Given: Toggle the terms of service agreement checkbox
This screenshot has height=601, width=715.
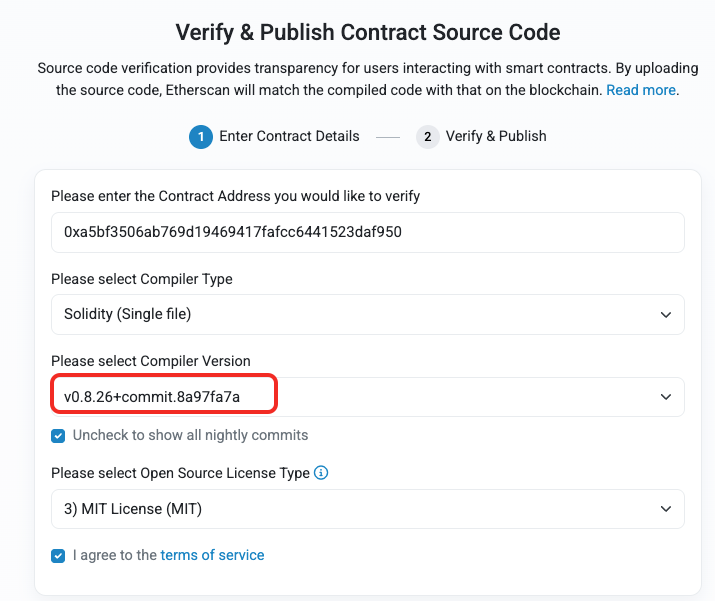Looking at the screenshot, I should 58,556.
